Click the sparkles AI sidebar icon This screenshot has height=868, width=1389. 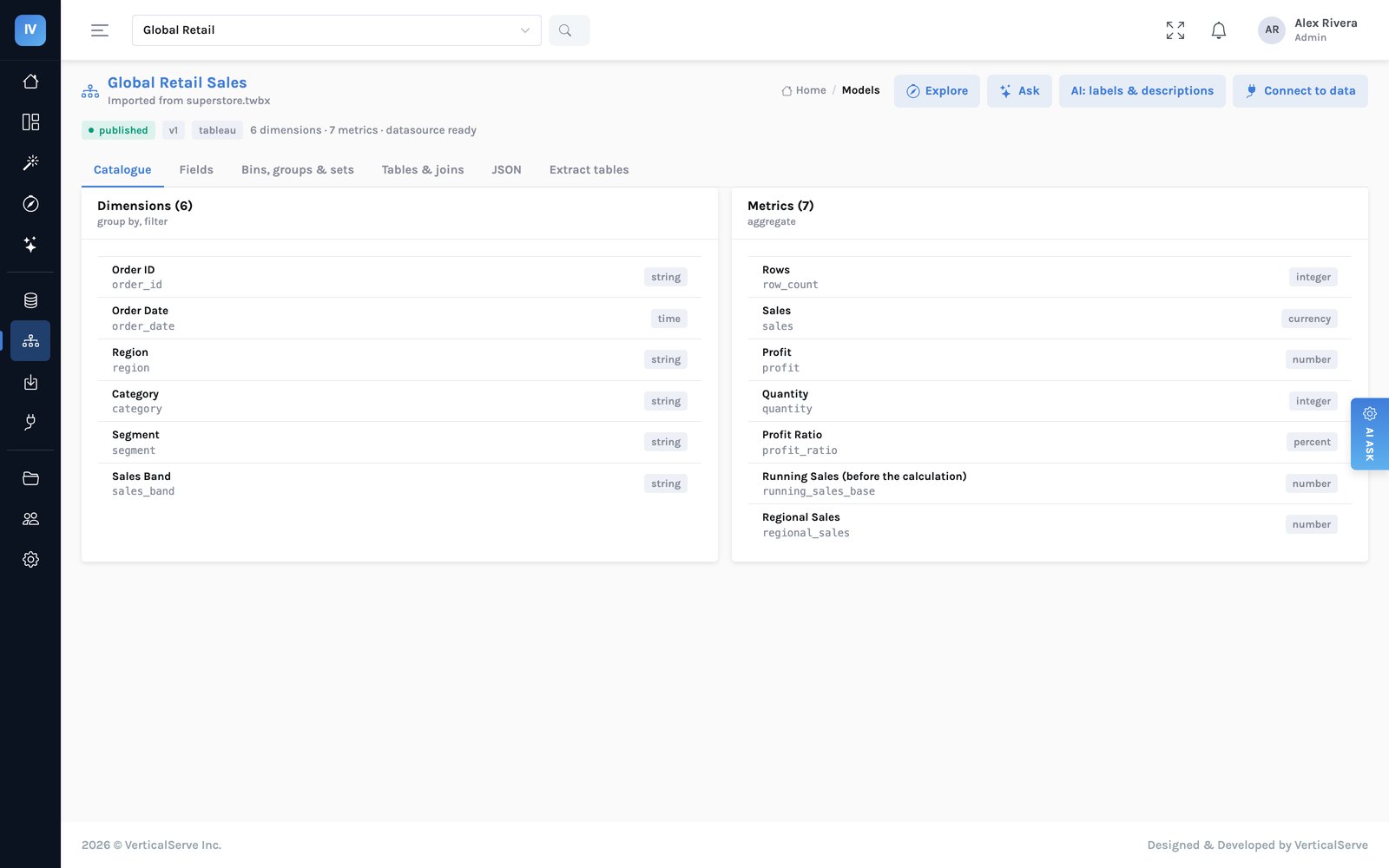[x=30, y=244]
